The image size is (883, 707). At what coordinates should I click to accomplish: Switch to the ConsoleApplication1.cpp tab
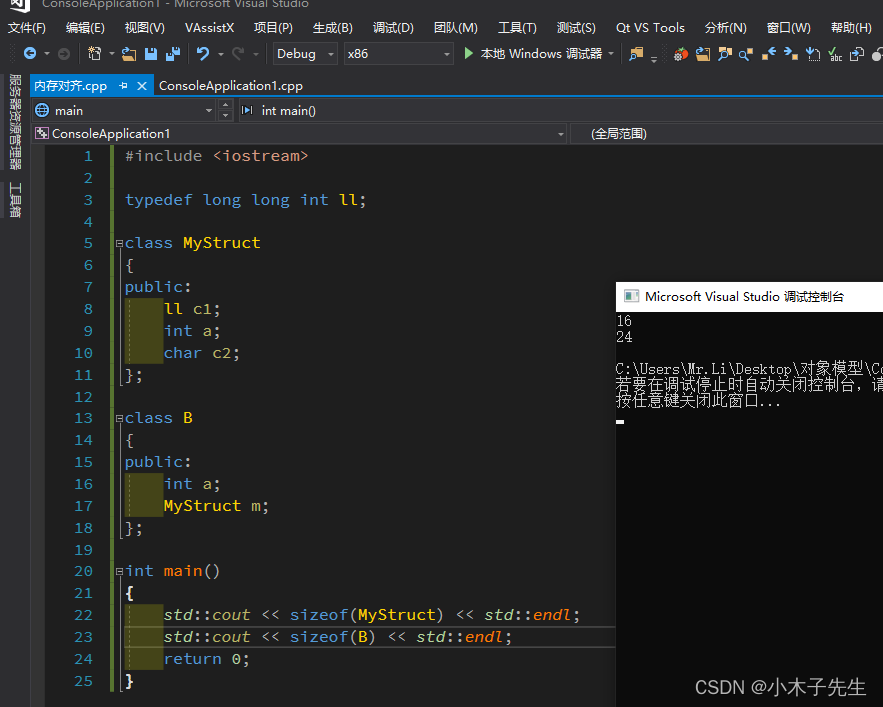click(x=231, y=86)
